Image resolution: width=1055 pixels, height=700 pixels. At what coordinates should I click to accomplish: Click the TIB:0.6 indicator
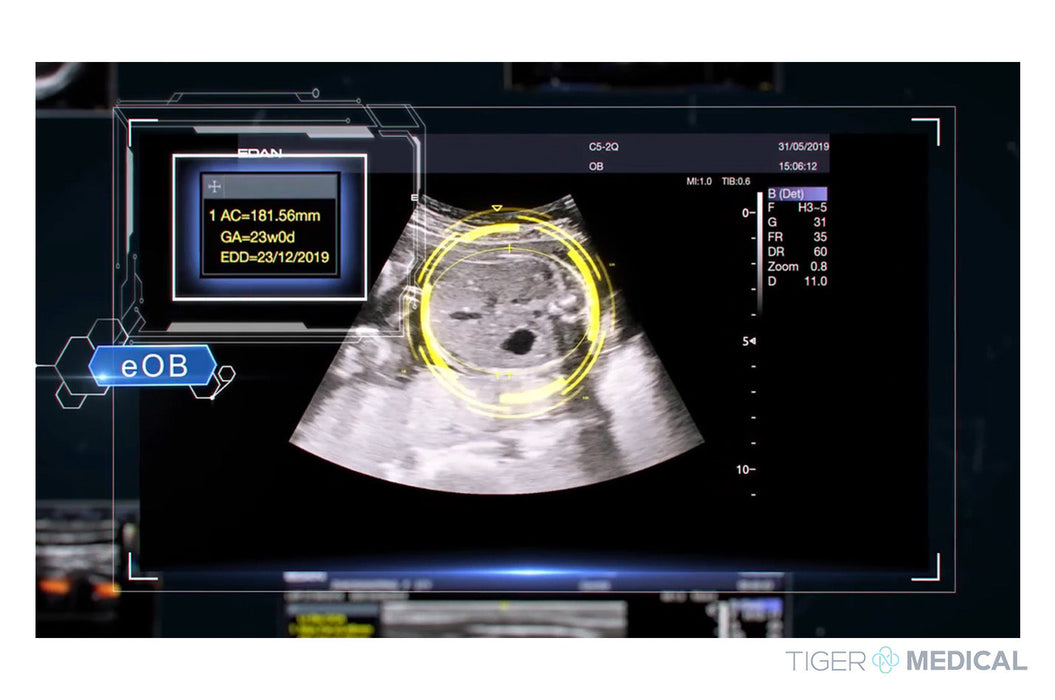tap(735, 182)
